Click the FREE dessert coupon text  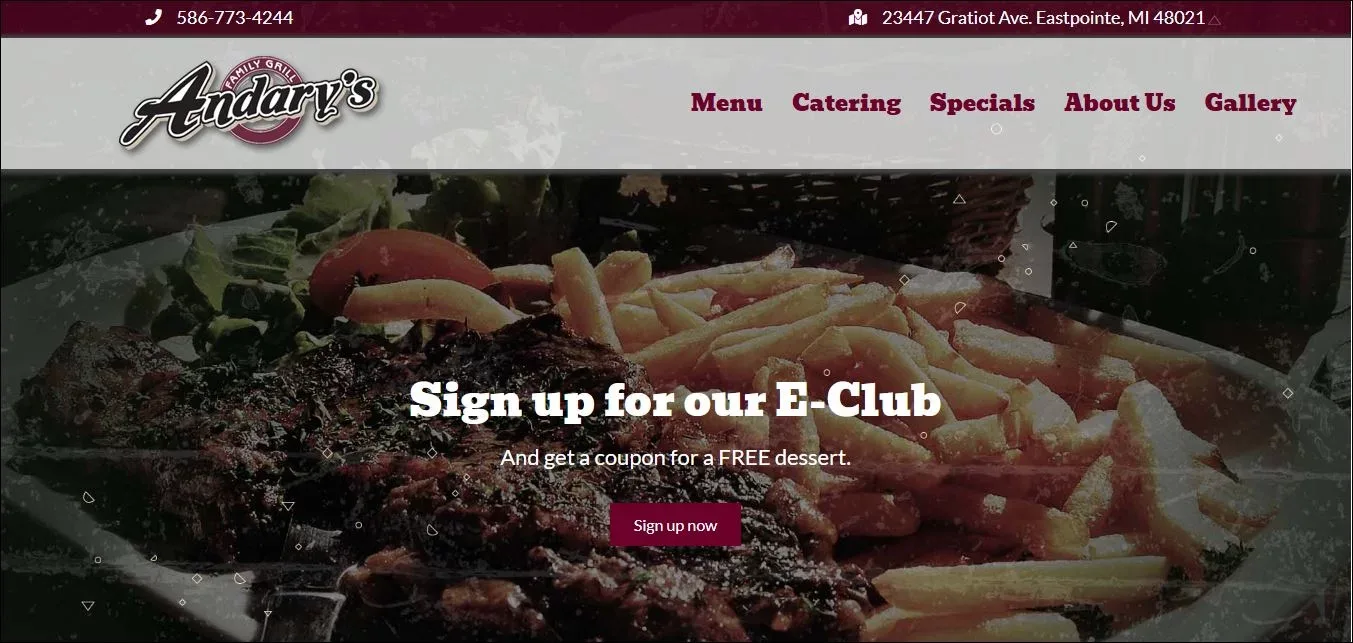pyautogui.click(x=676, y=458)
